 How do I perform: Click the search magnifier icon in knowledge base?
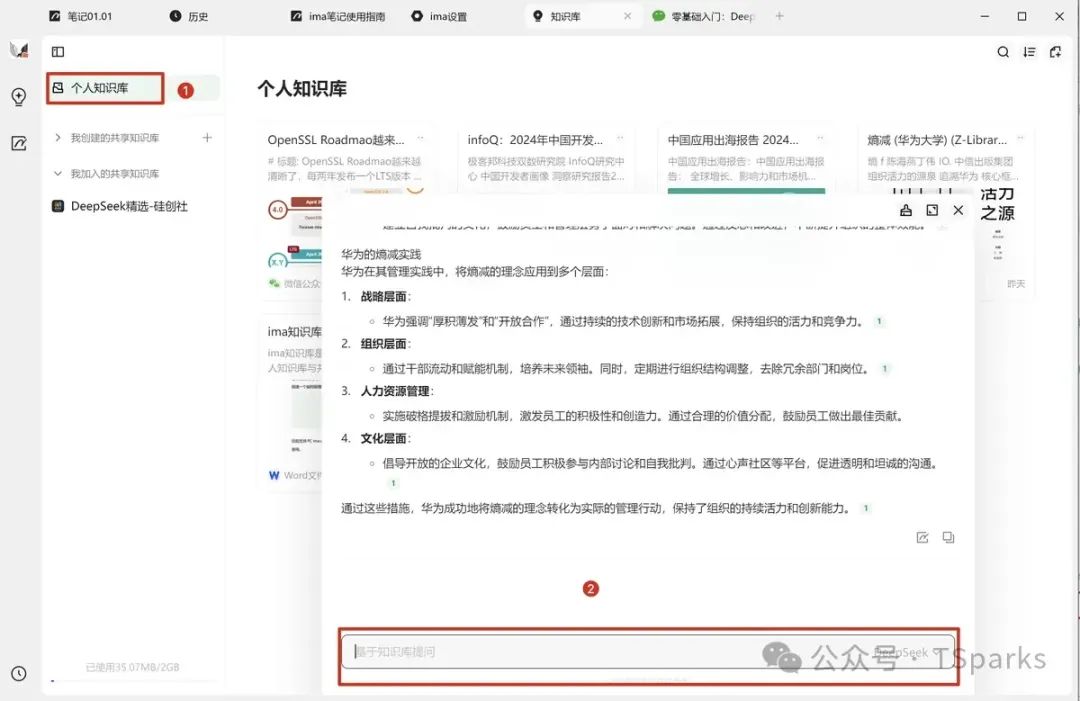click(1003, 52)
